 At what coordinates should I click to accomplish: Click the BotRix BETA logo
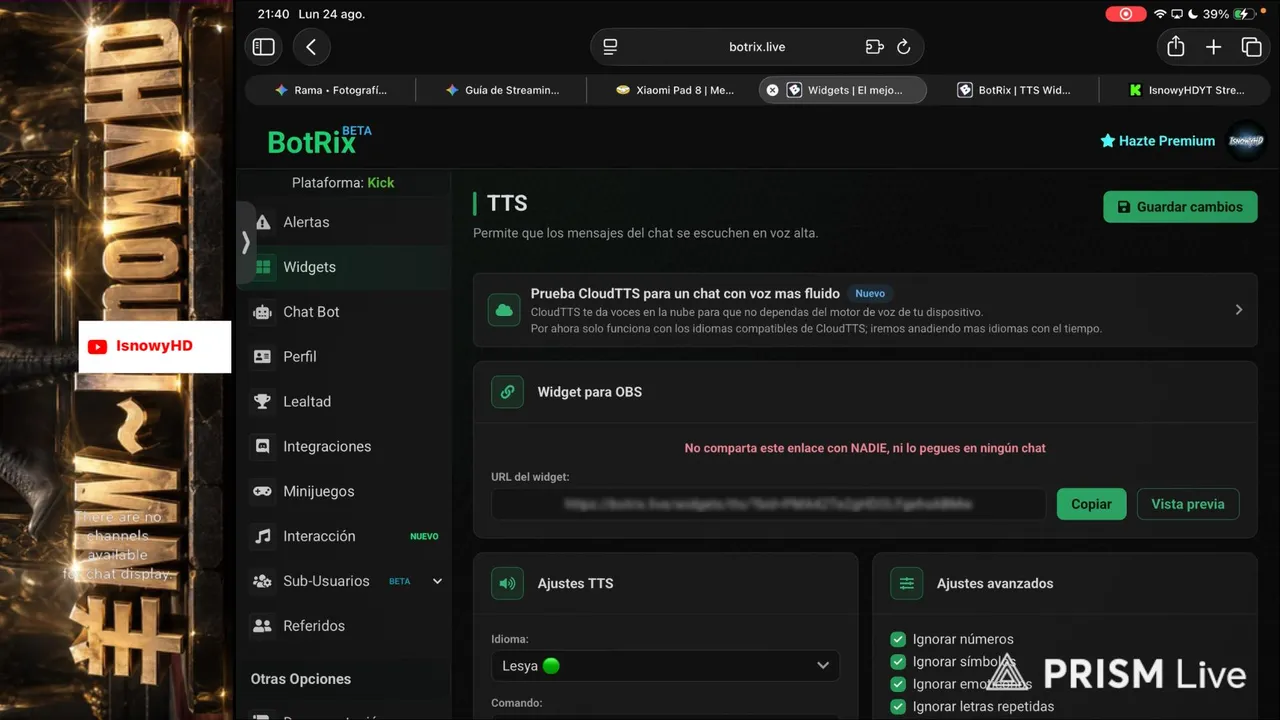[x=319, y=141]
